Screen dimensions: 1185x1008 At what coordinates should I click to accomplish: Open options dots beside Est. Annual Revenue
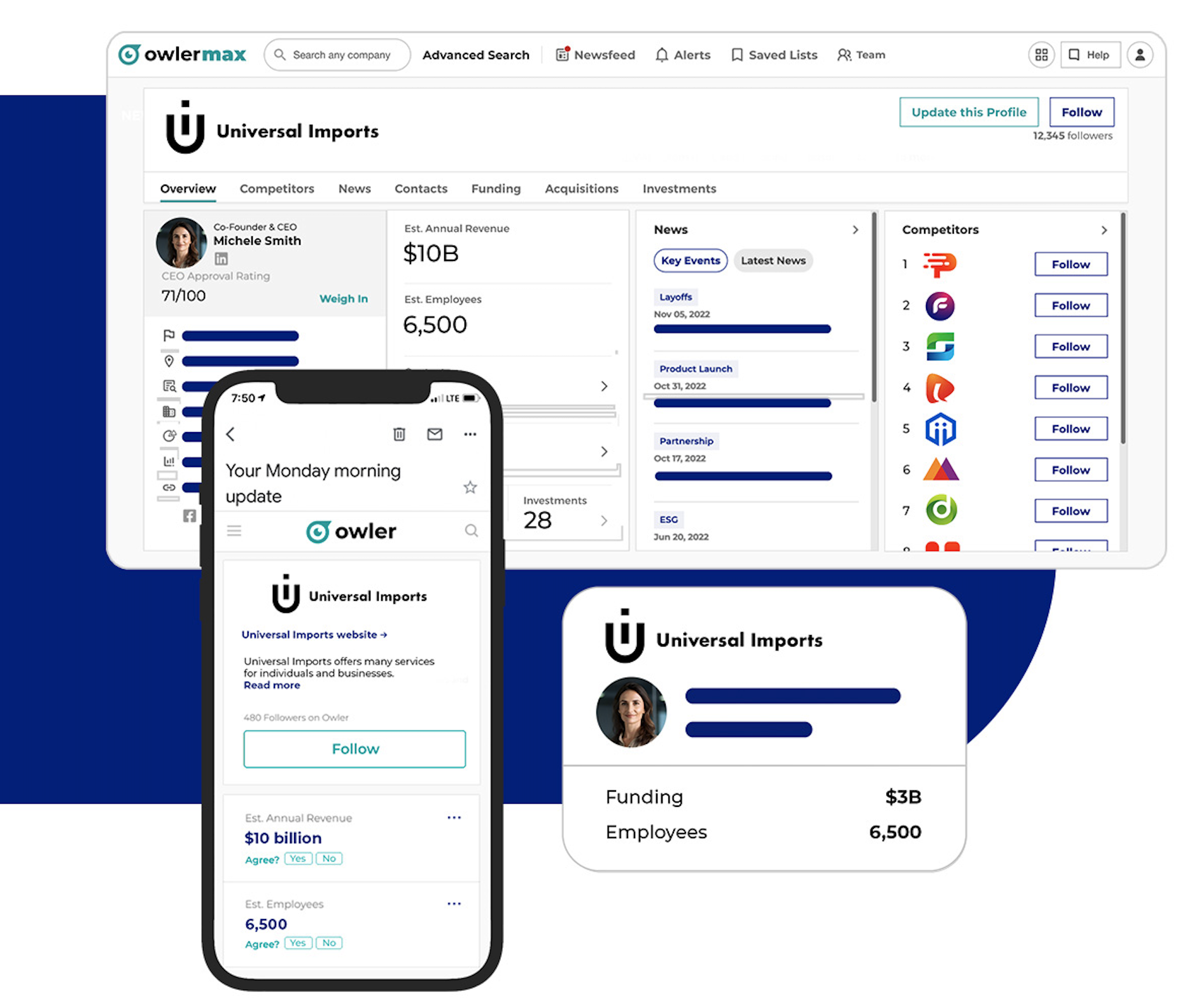click(x=454, y=817)
